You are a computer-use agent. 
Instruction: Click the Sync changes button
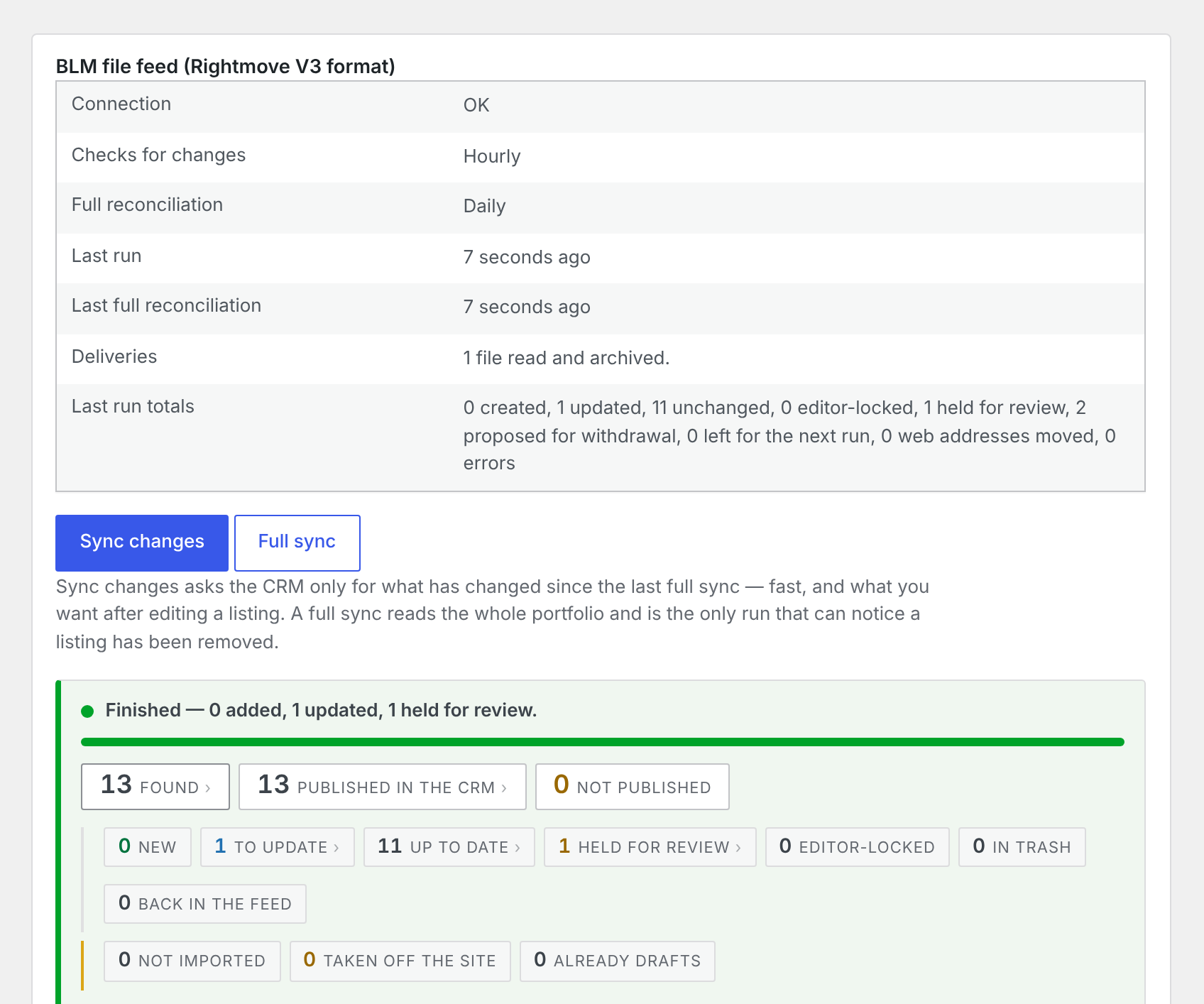point(142,542)
